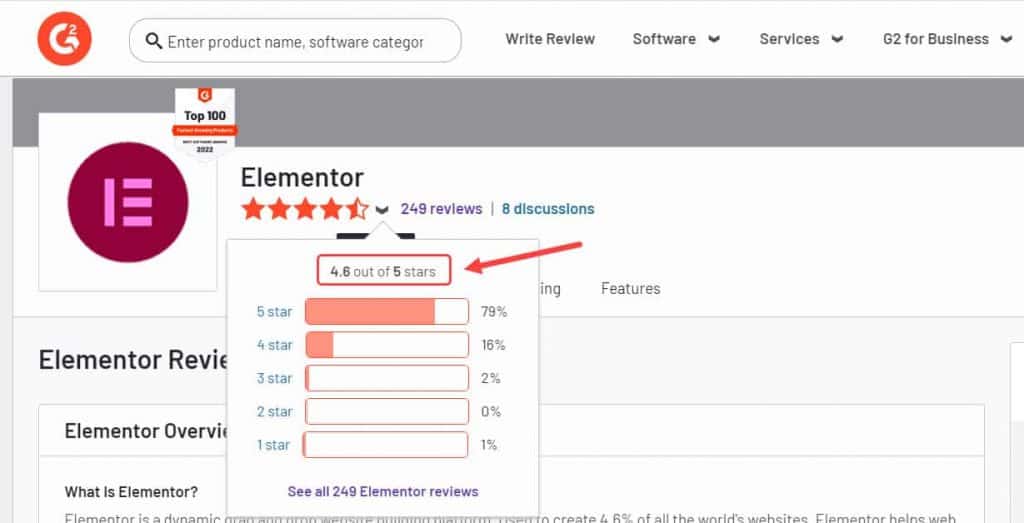Click the 4 star rating bar
Viewport: 1024px width, 523px height.
pyautogui.click(x=386, y=345)
